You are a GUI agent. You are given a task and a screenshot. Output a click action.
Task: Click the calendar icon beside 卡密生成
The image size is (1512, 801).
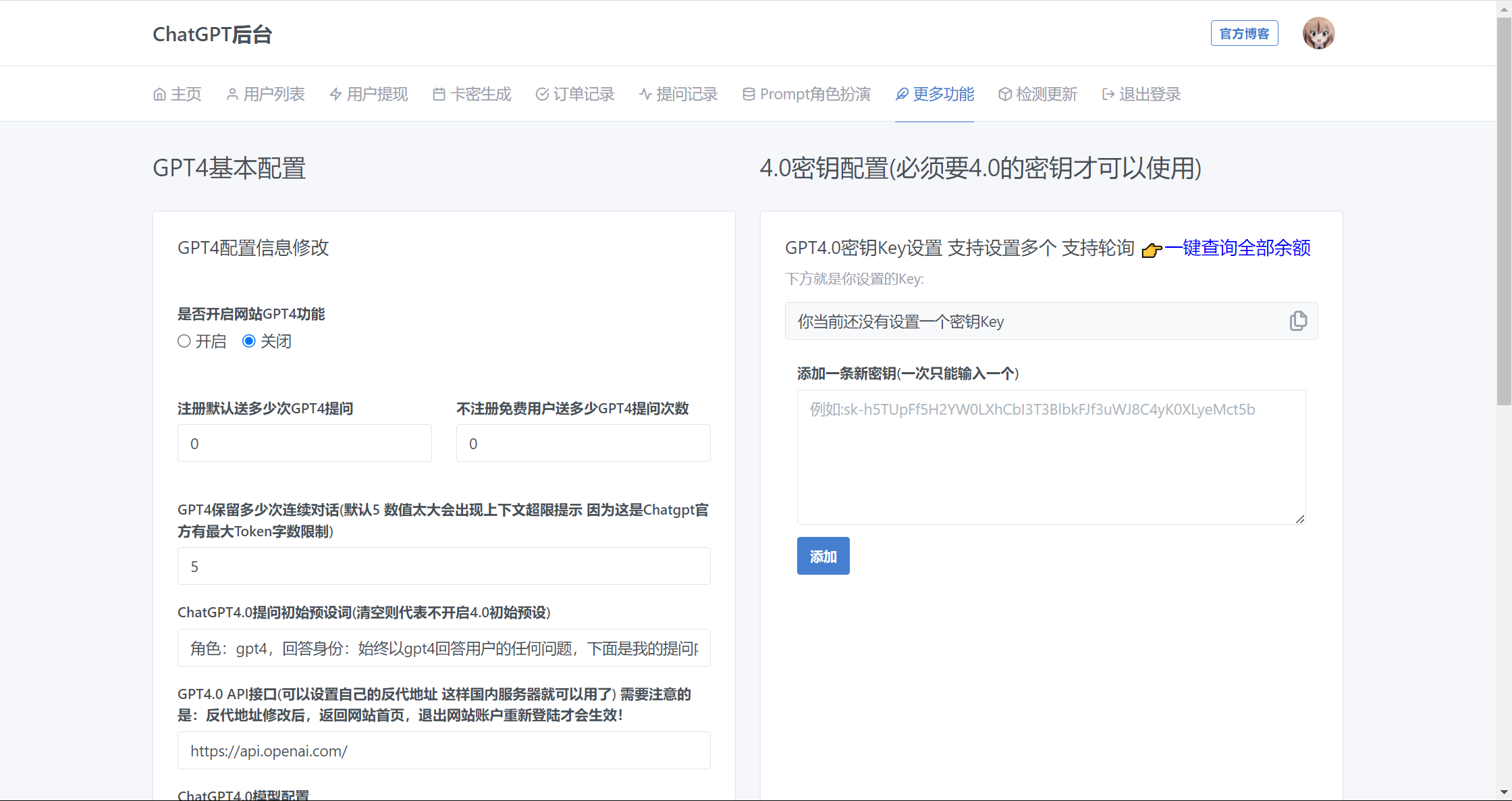[x=439, y=95]
